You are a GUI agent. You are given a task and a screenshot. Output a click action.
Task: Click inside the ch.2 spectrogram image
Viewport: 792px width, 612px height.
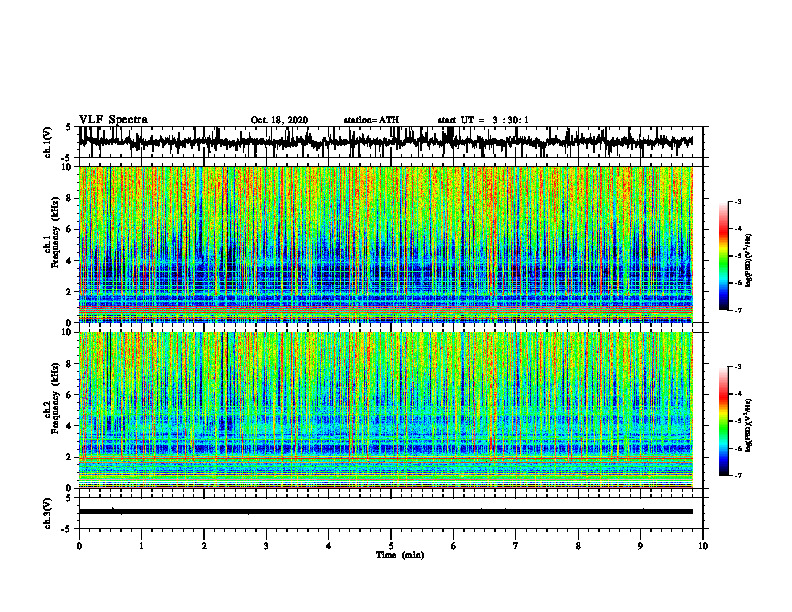click(x=385, y=410)
